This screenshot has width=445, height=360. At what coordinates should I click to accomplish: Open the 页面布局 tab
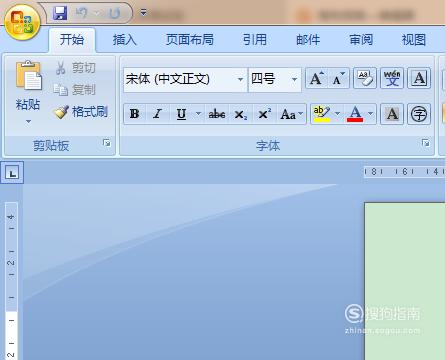point(190,40)
